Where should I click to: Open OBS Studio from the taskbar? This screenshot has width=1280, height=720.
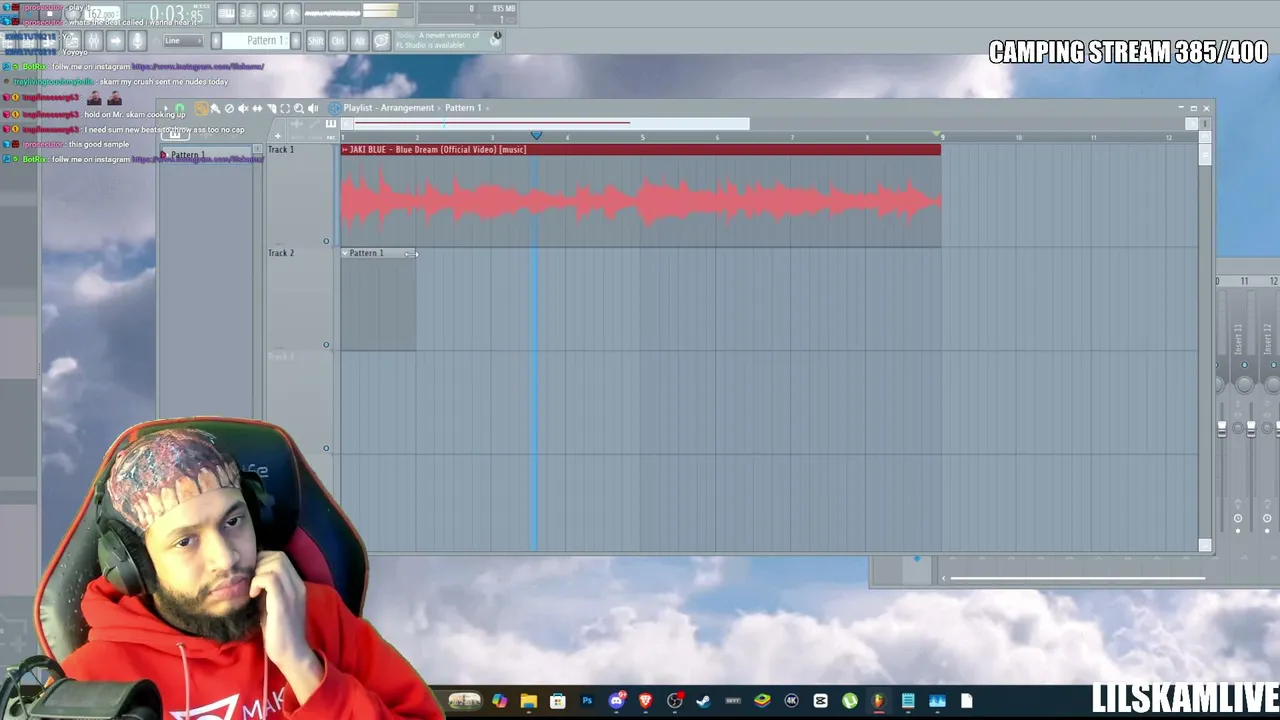675,701
